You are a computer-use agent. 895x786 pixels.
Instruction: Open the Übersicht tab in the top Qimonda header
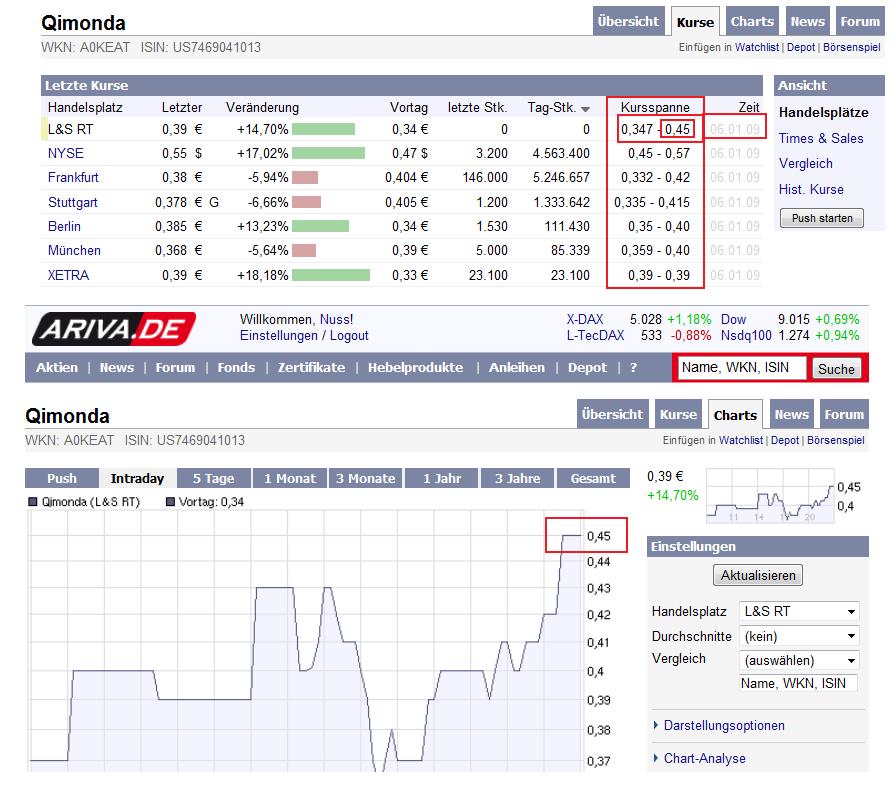click(x=628, y=21)
